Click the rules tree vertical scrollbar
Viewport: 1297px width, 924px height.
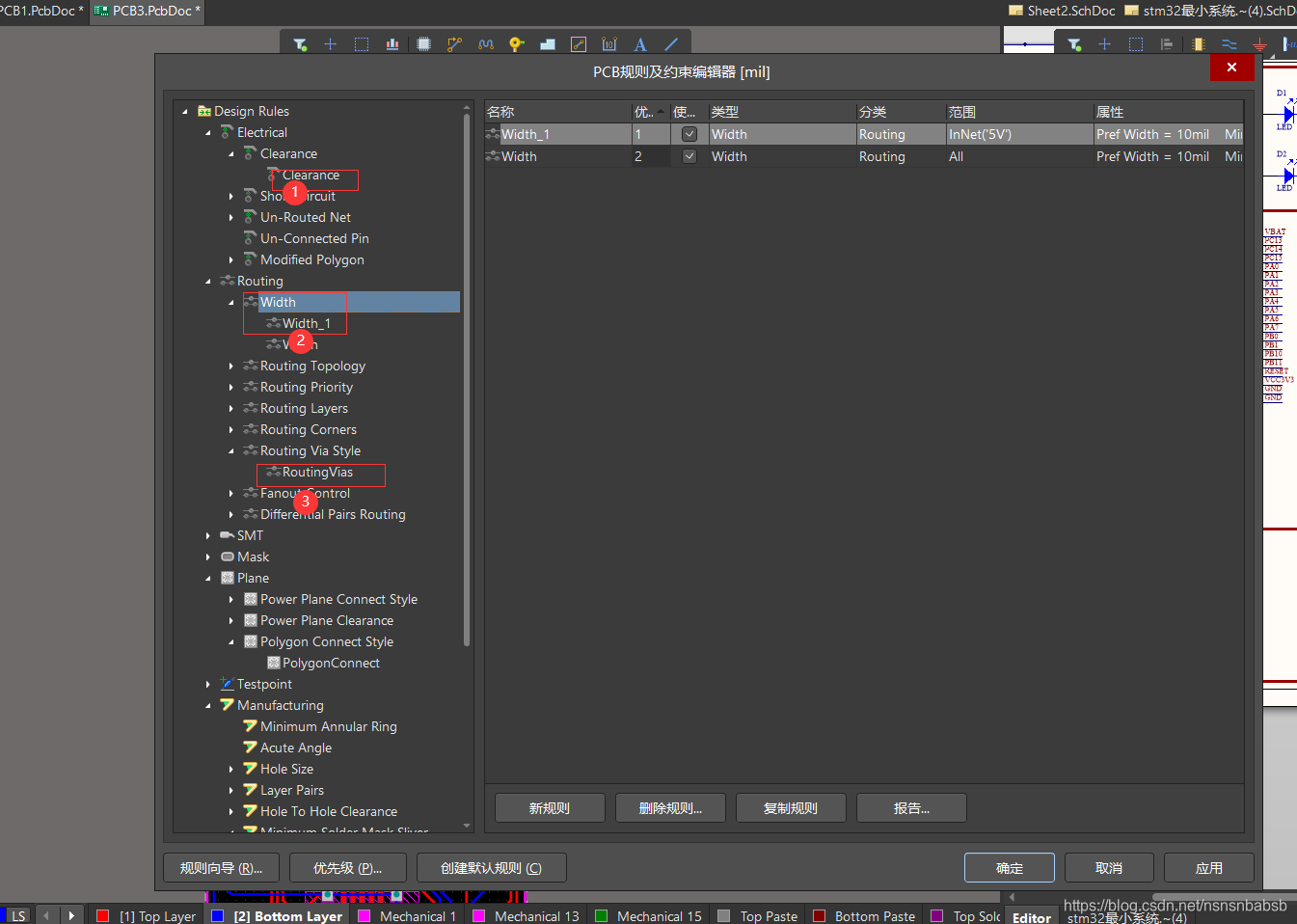467,381
